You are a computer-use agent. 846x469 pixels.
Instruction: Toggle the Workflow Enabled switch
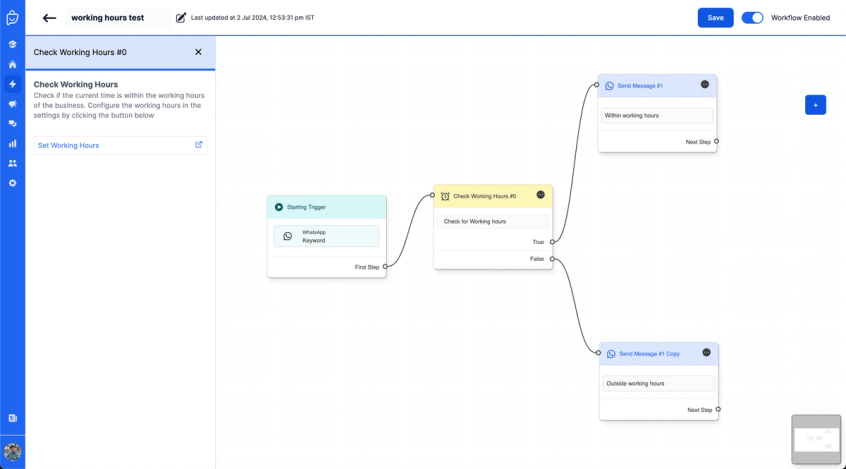752,18
